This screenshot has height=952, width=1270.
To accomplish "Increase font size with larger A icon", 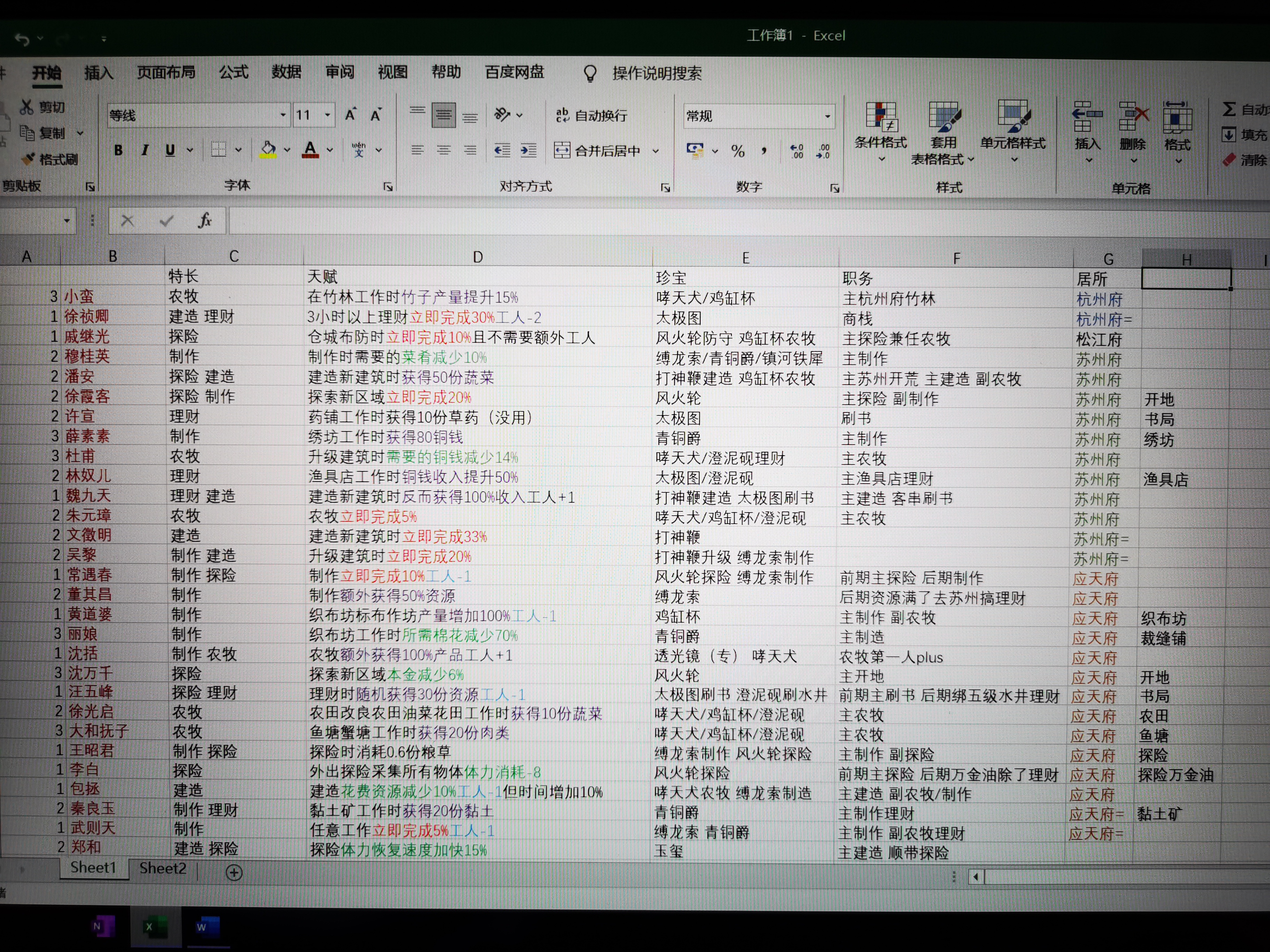I will pyautogui.click(x=350, y=115).
